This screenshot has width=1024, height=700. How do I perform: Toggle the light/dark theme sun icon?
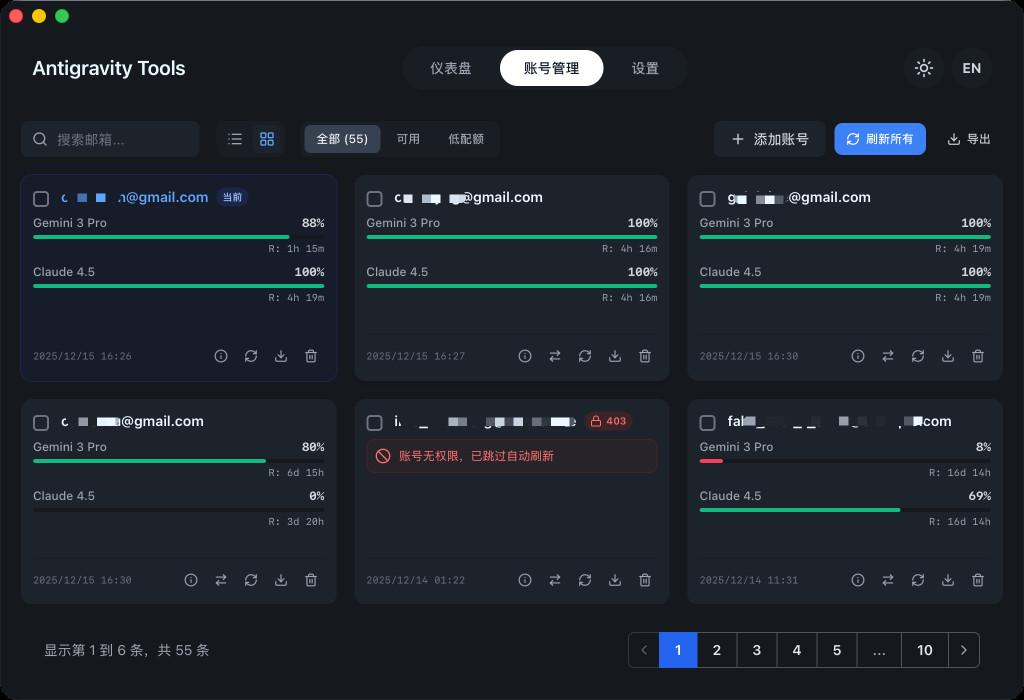(923, 68)
